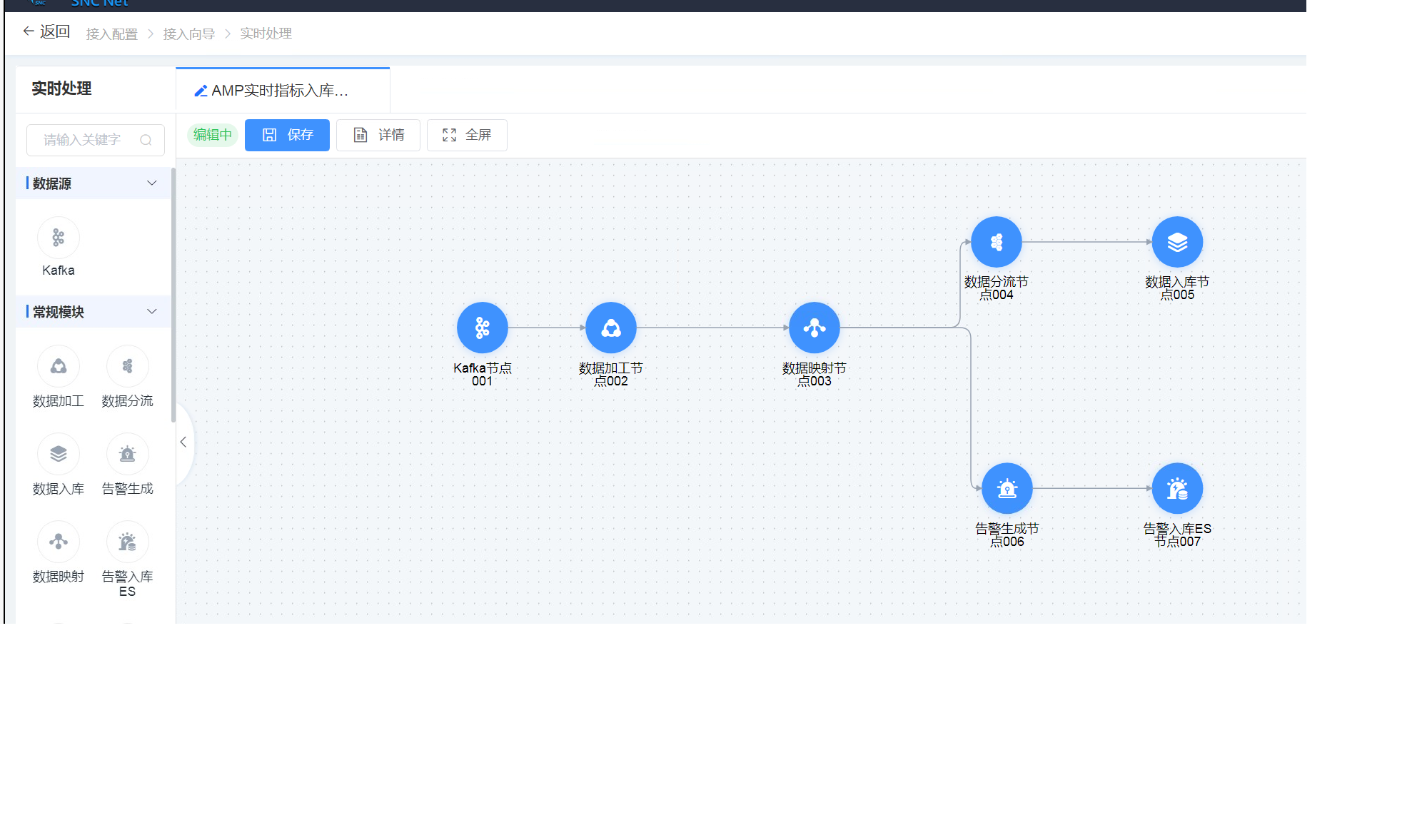Click the 数据入库节点005 node on canvas
This screenshot has height=840, width=1422.
click(x=1177, y=242)
